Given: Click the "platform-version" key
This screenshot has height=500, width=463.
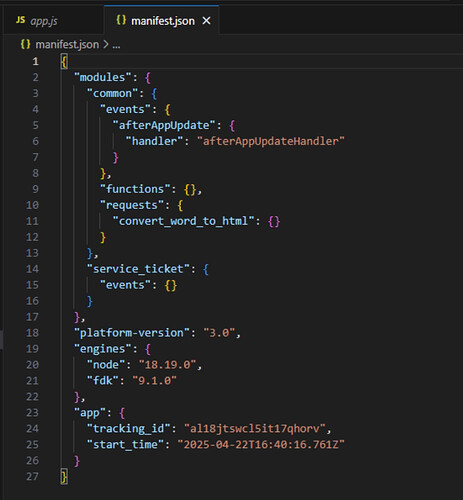Looking at the screenshot, I should point(132,333).
